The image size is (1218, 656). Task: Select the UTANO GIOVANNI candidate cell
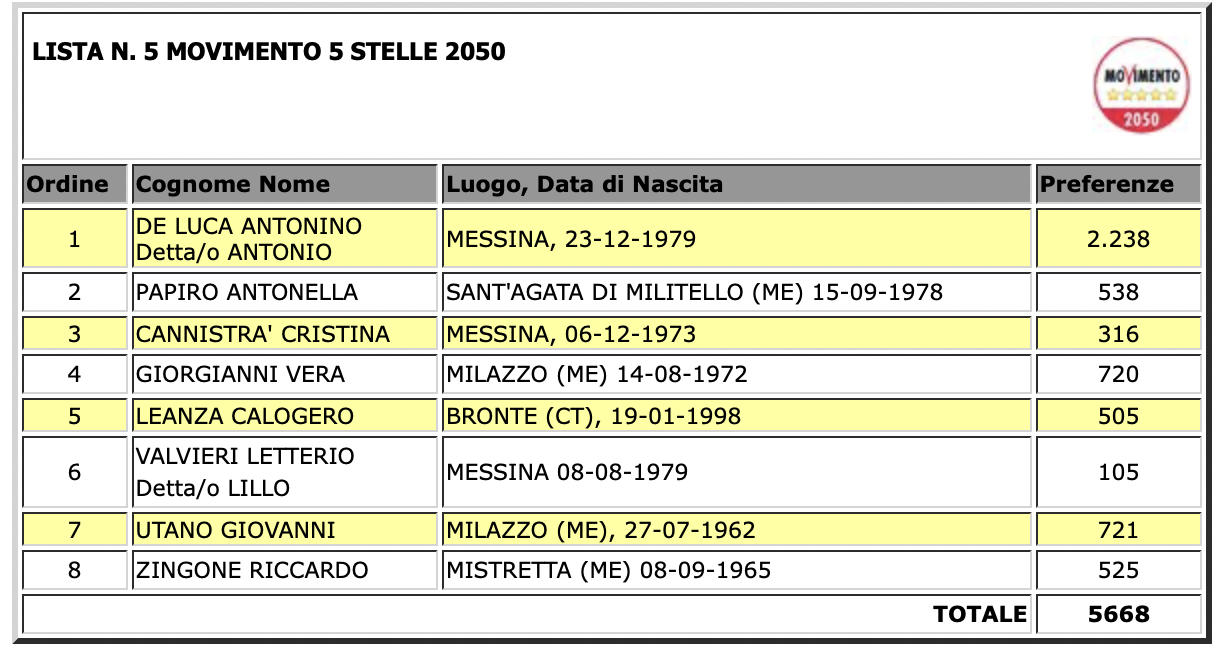[x=285, y=530]
